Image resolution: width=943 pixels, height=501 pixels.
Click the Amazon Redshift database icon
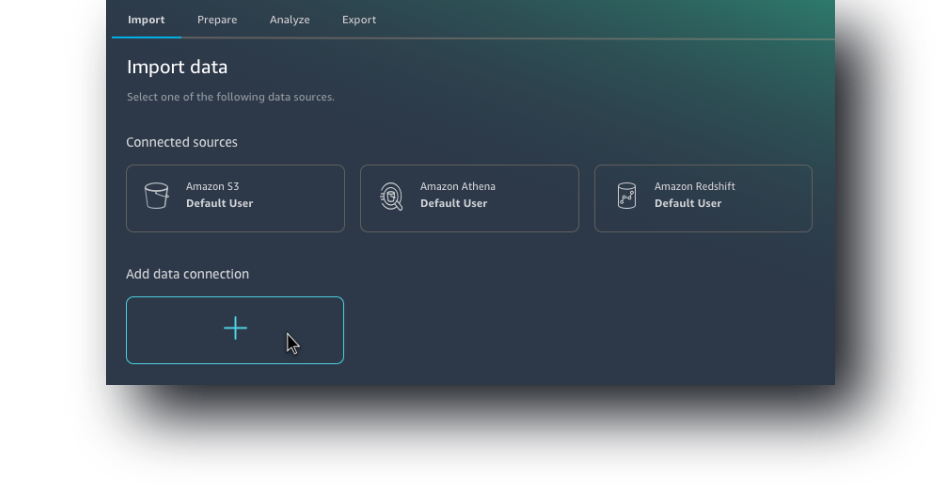click(x=627, y=195)
